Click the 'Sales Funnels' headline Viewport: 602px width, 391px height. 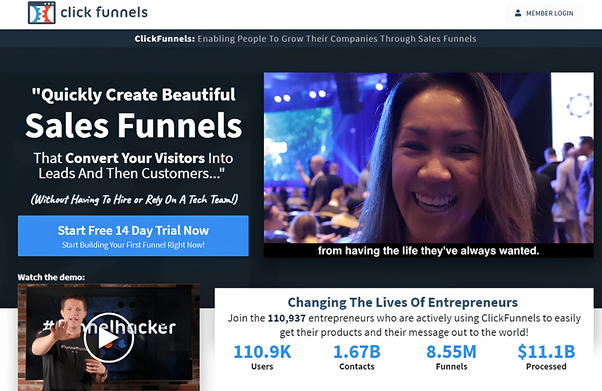(134, 126)
